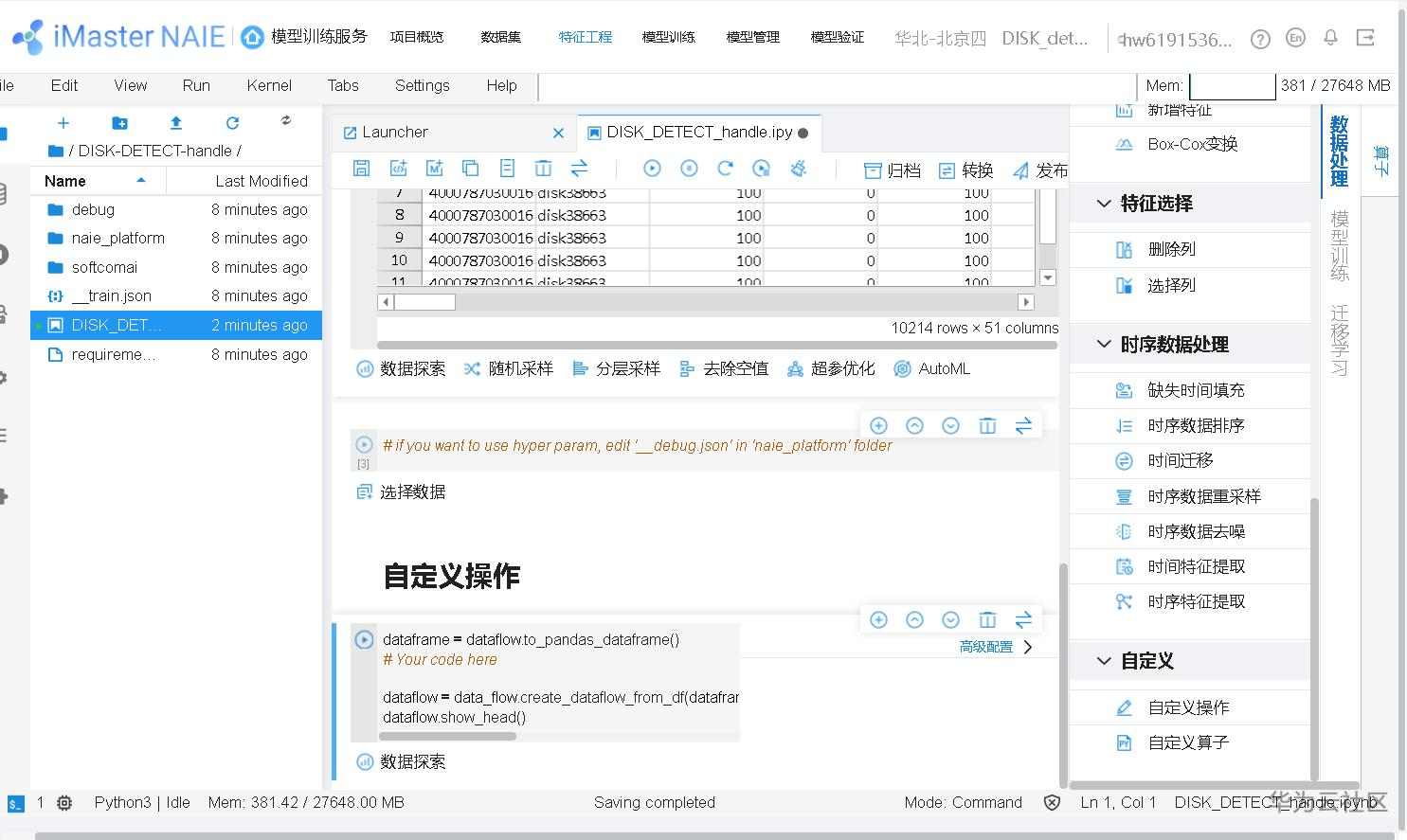Collapse the 时序数据处理 section
This screenshot has height=840, width=1407.
click(x=1104, y=344)
